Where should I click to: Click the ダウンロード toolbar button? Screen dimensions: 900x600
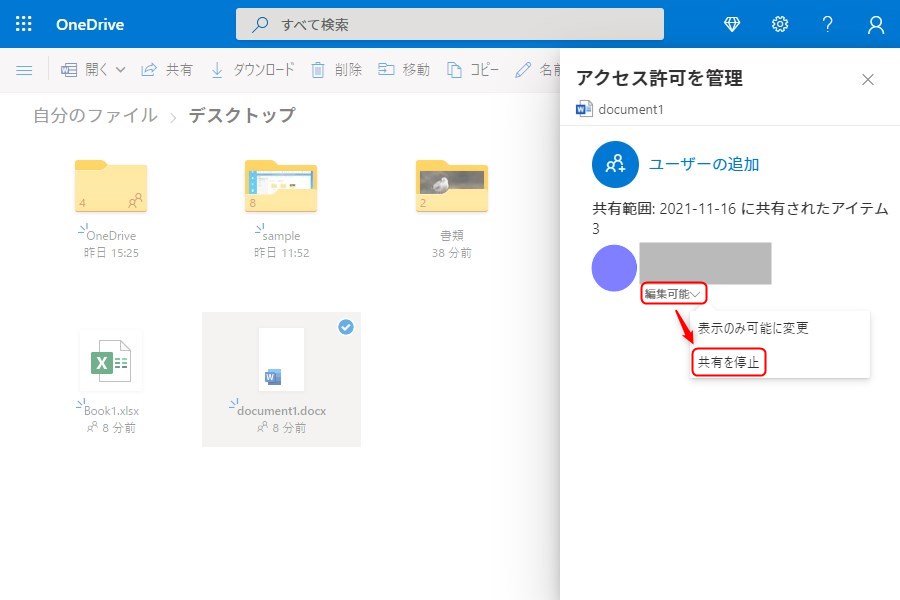point(252,70)
